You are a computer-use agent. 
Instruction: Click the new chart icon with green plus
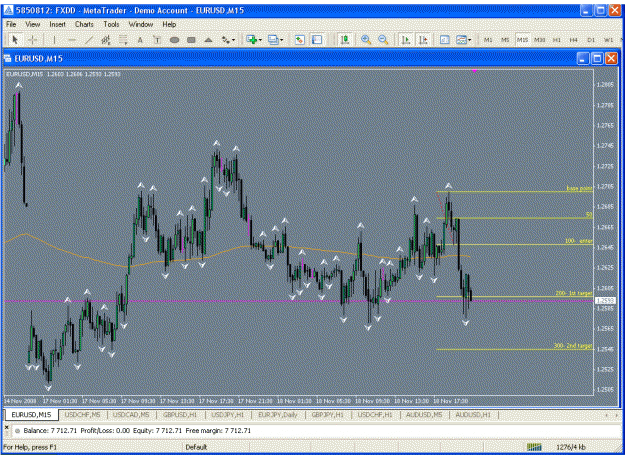[251, 39]
